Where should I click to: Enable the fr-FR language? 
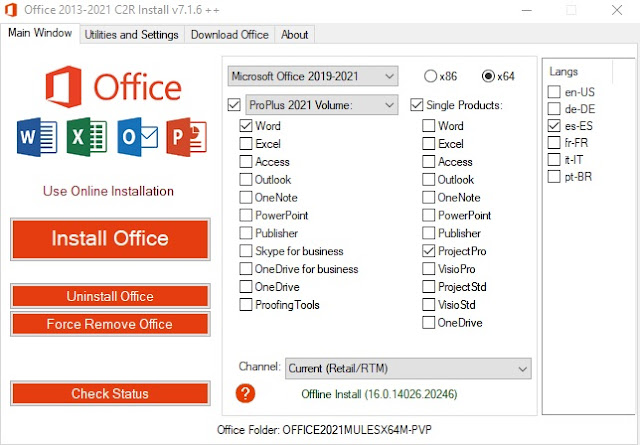pyautogui.click(x=554, y=142)
